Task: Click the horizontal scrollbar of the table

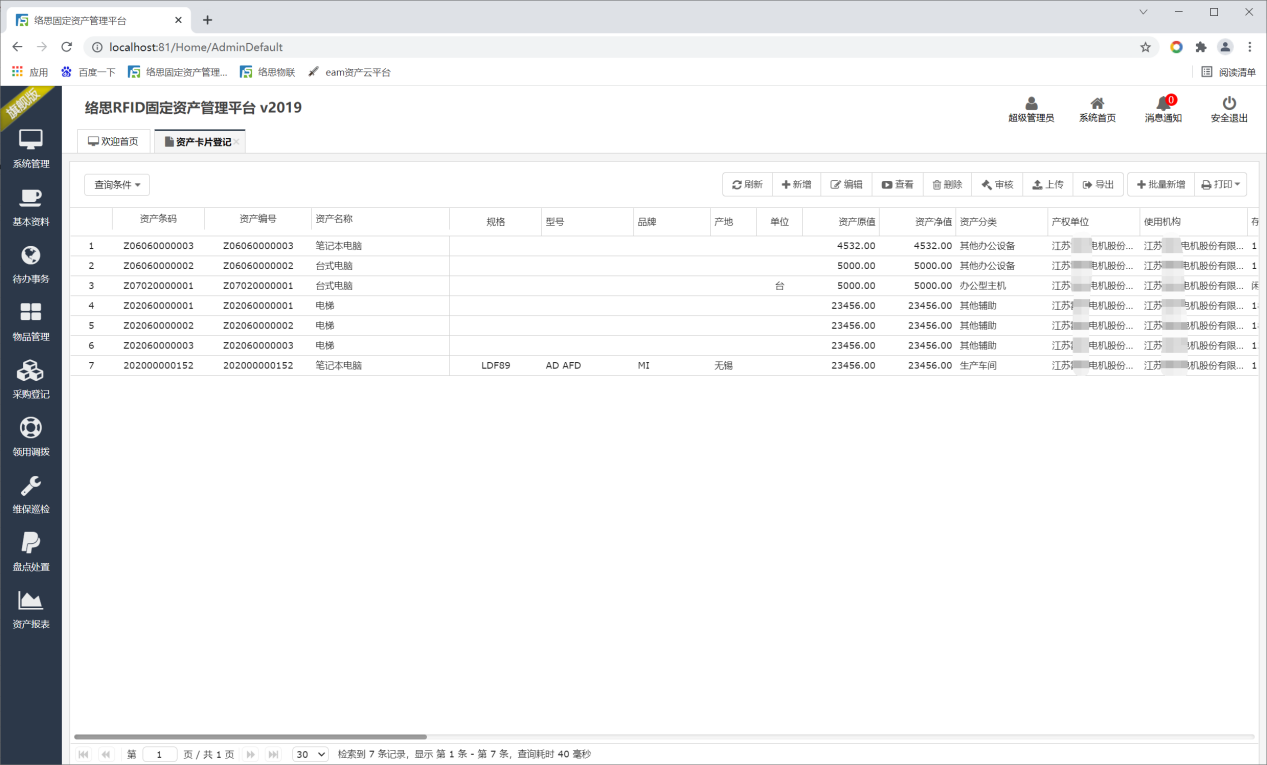Action: click(250, 737)
